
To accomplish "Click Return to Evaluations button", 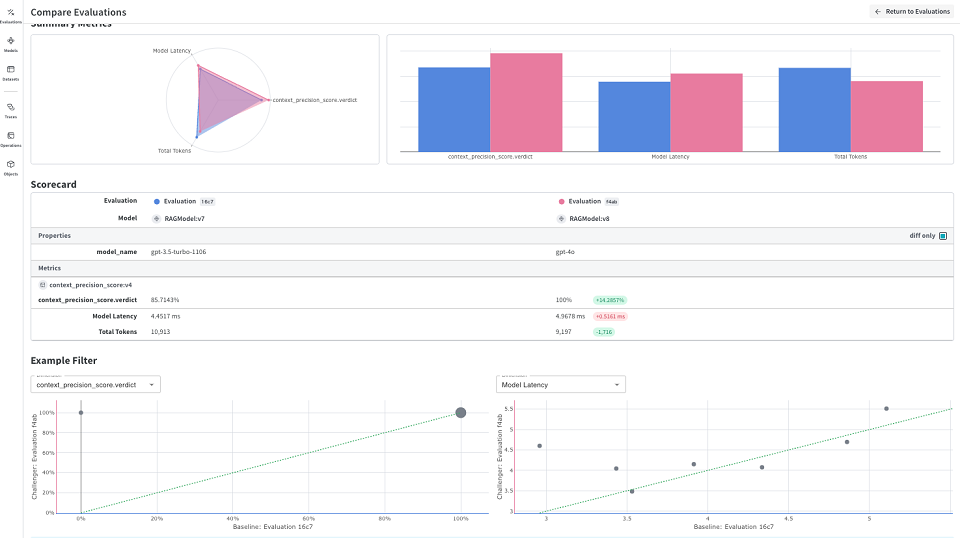I will [x=911, y=12].
